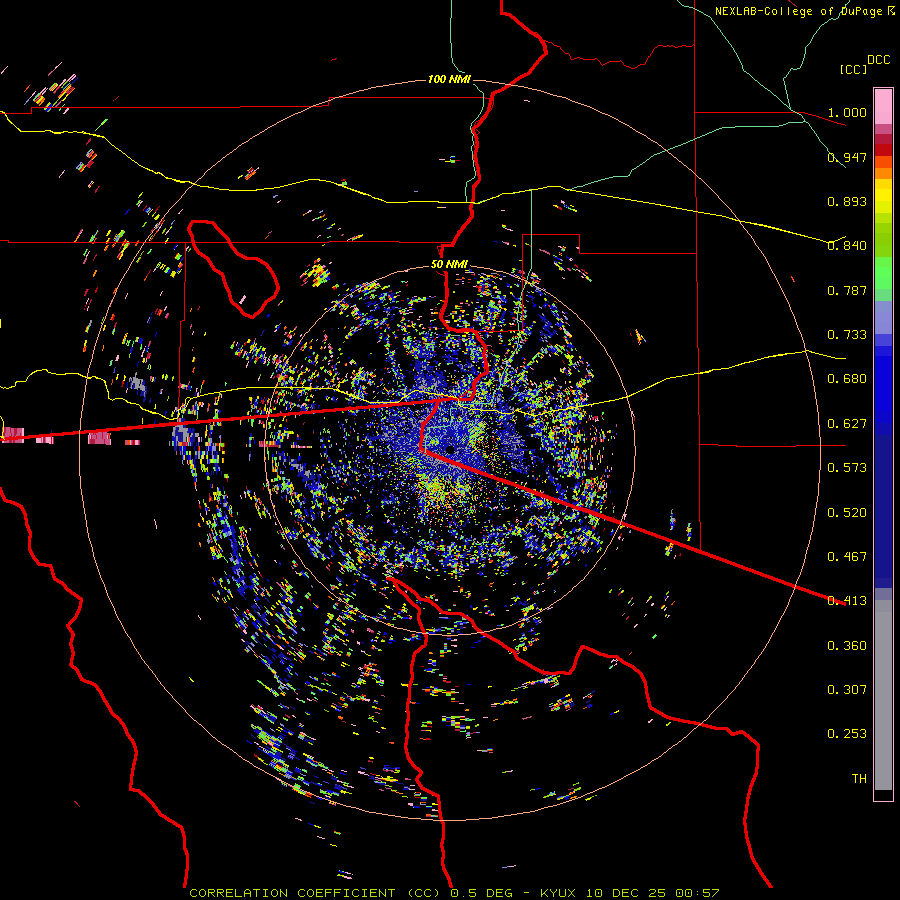The width and height of the screenshot is (900, 900).
Task: Click the TH threshold label on legend
Action: tap(859, 778)
